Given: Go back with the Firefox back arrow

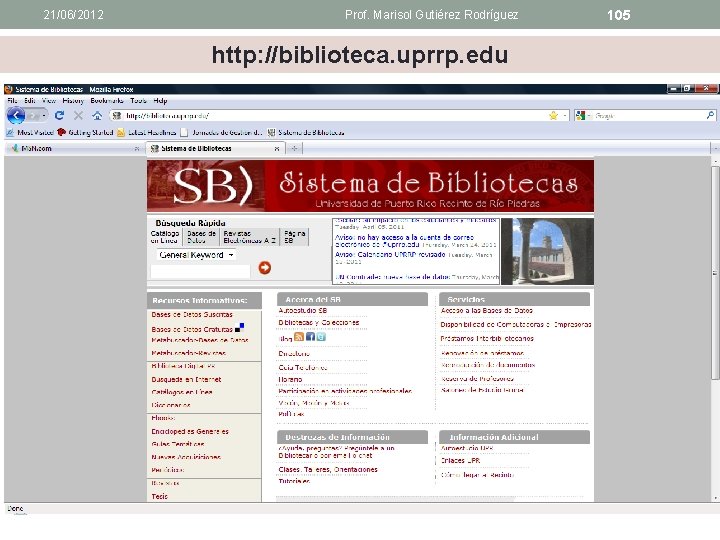Looking at the screenshot, I should click(16, 115).
